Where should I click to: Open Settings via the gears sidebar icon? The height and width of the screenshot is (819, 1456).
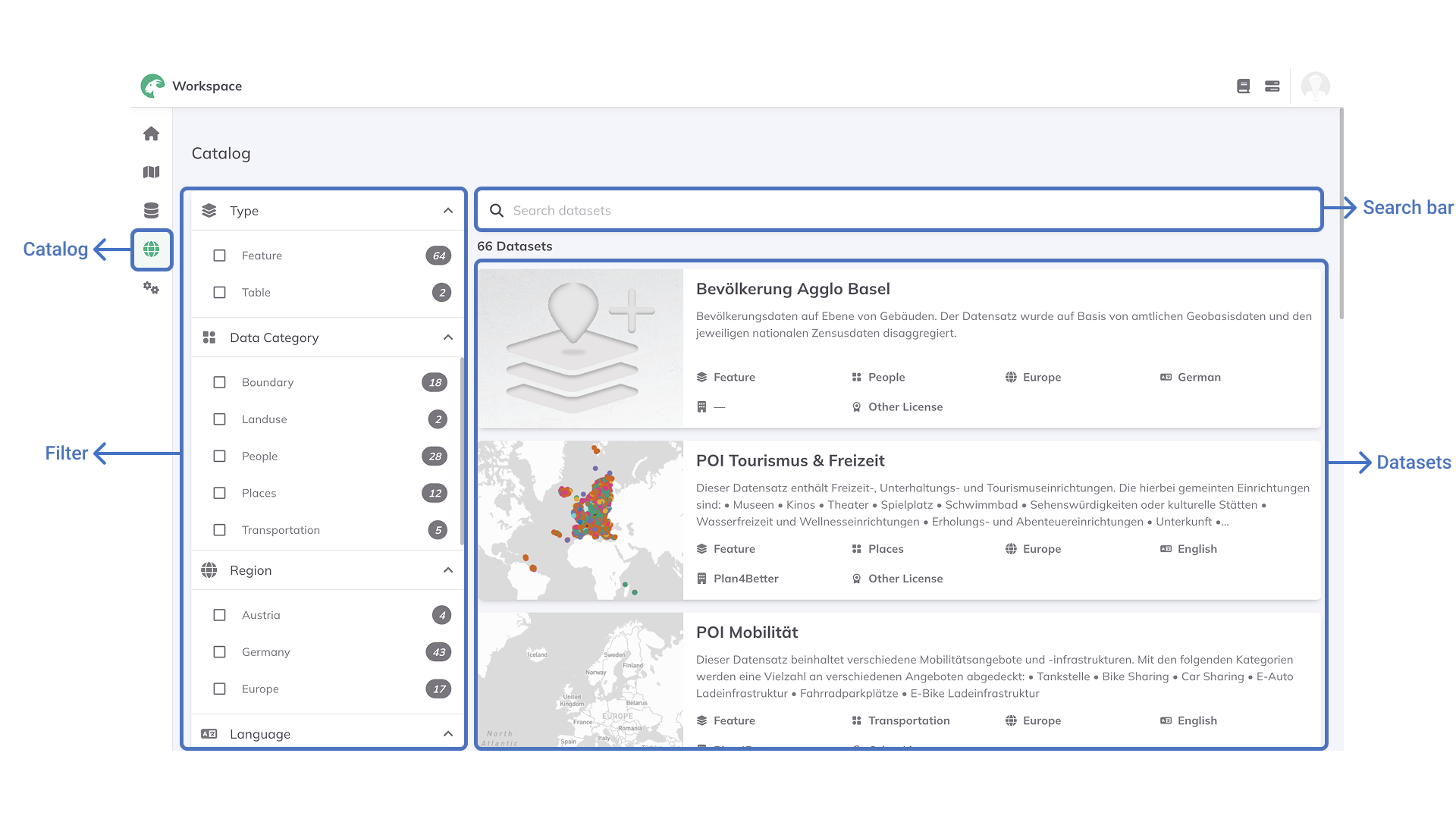pos(152,289)
